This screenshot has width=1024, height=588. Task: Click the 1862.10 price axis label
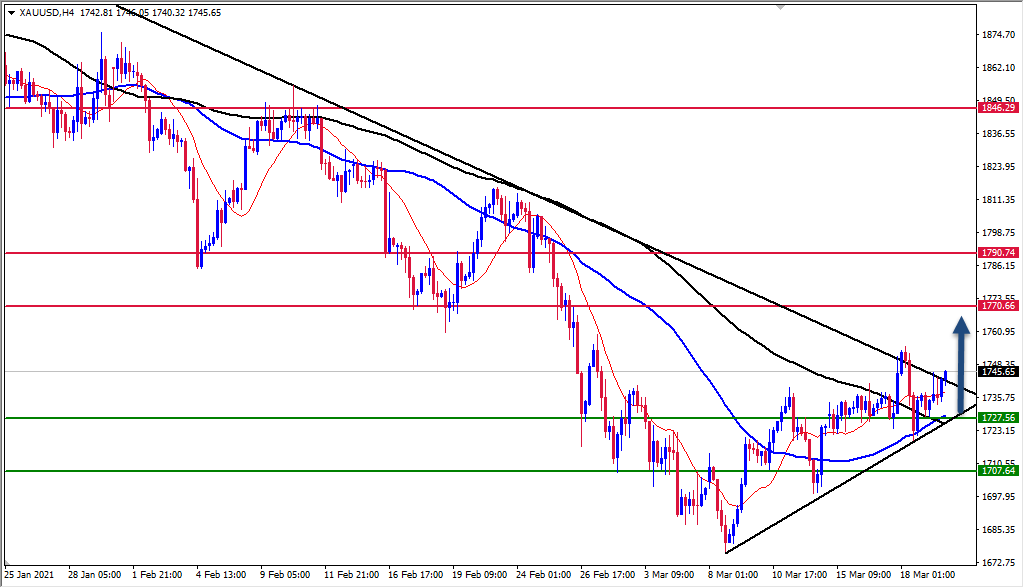coord(999,67)
